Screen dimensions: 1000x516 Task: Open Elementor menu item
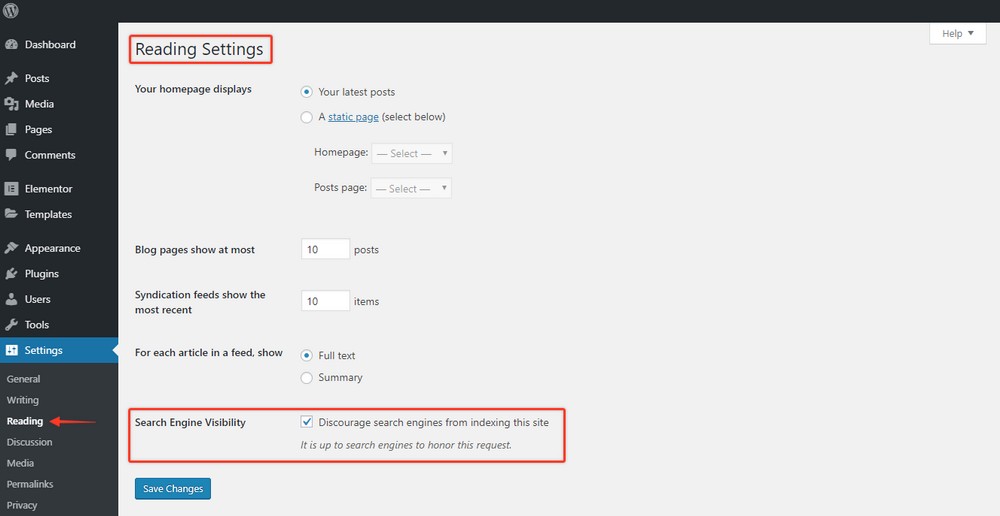(x=48, y=189)
